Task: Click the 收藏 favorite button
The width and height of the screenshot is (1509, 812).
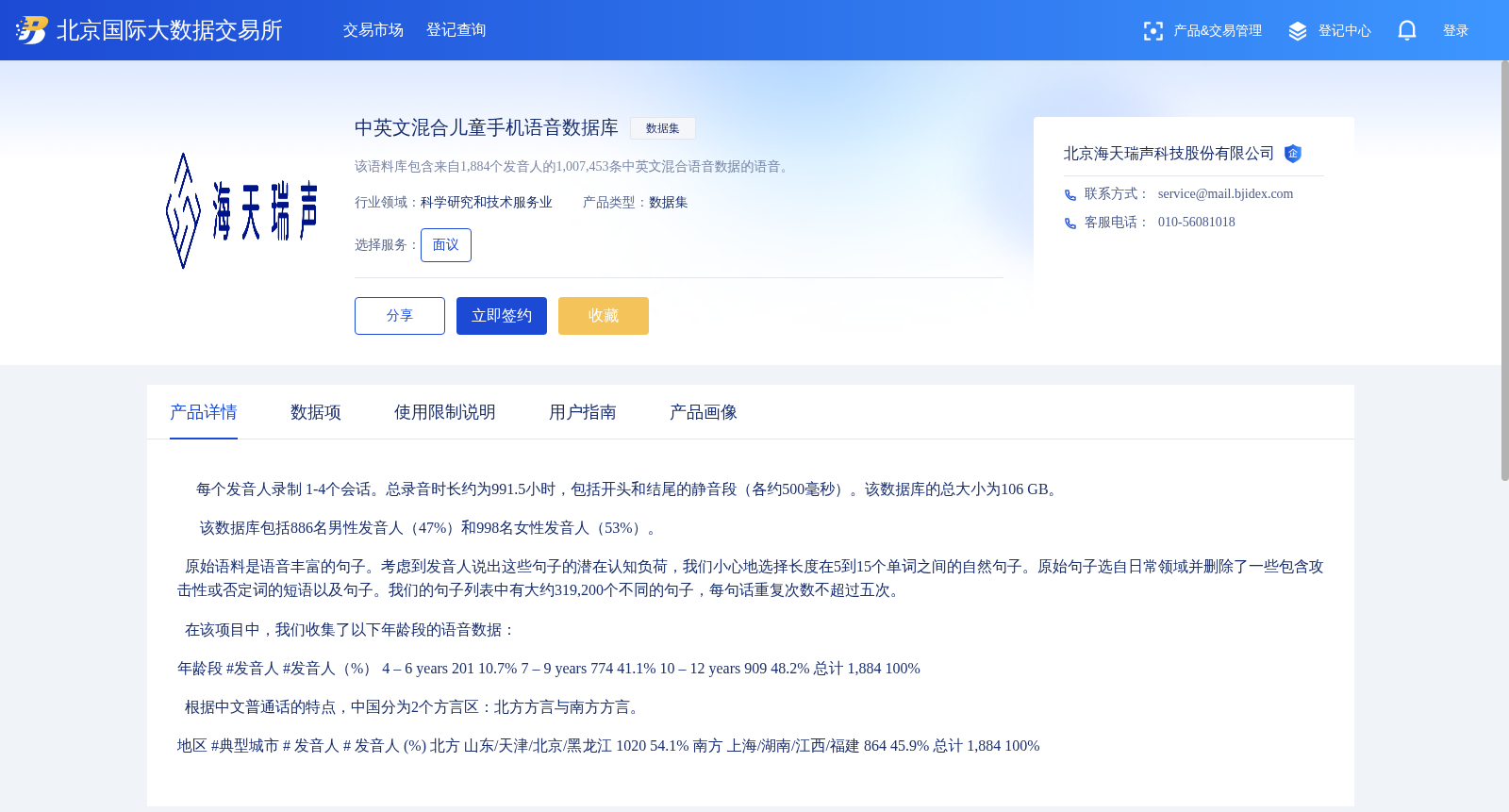Action: click(604, 316)
